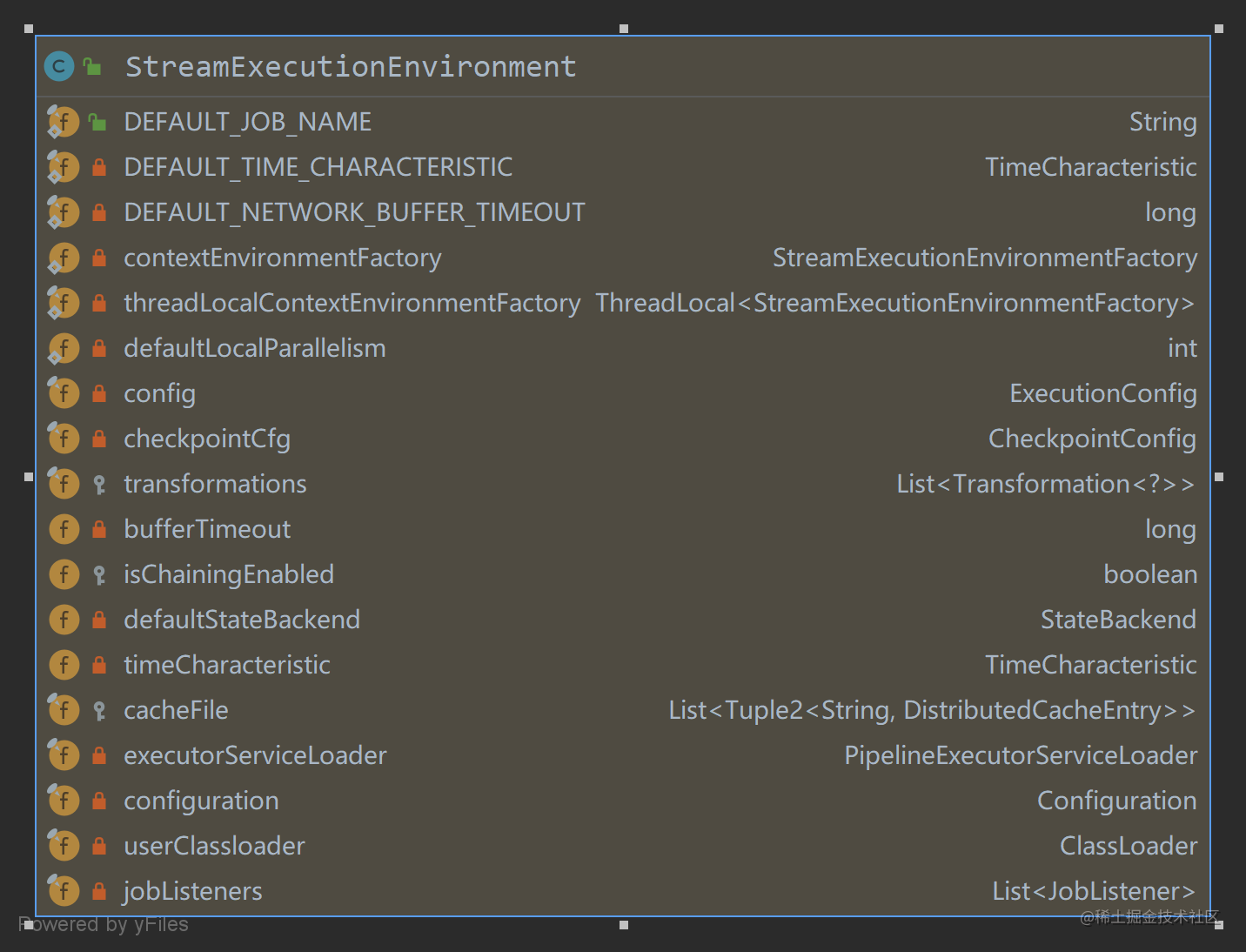The width and height of the screenshot is (1246, 952).
Task: Select the jobListeners field name
Action: pyautogui.click(x=192, y=891)
